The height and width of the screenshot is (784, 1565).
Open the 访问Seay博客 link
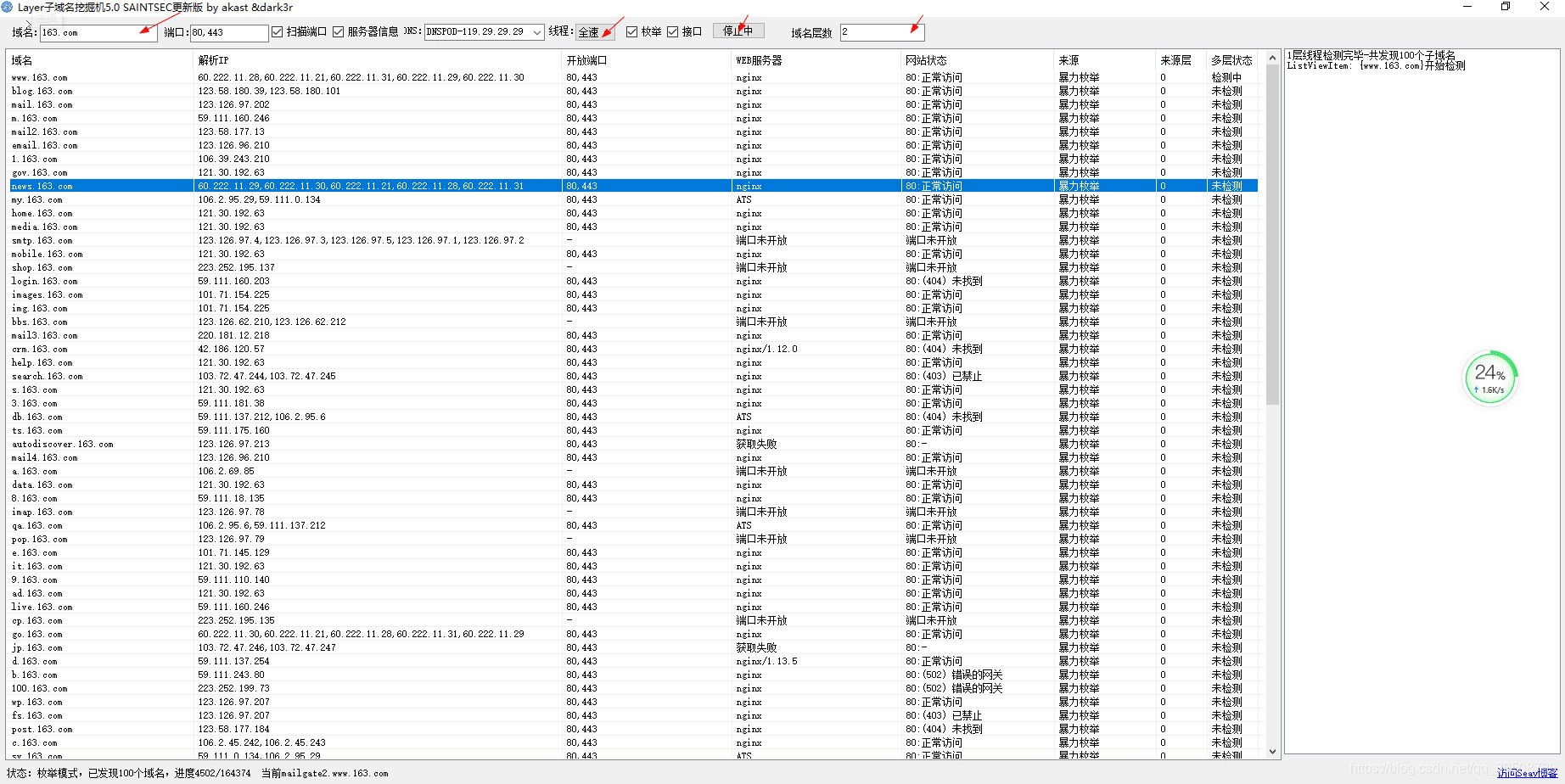coord(1528,773)
